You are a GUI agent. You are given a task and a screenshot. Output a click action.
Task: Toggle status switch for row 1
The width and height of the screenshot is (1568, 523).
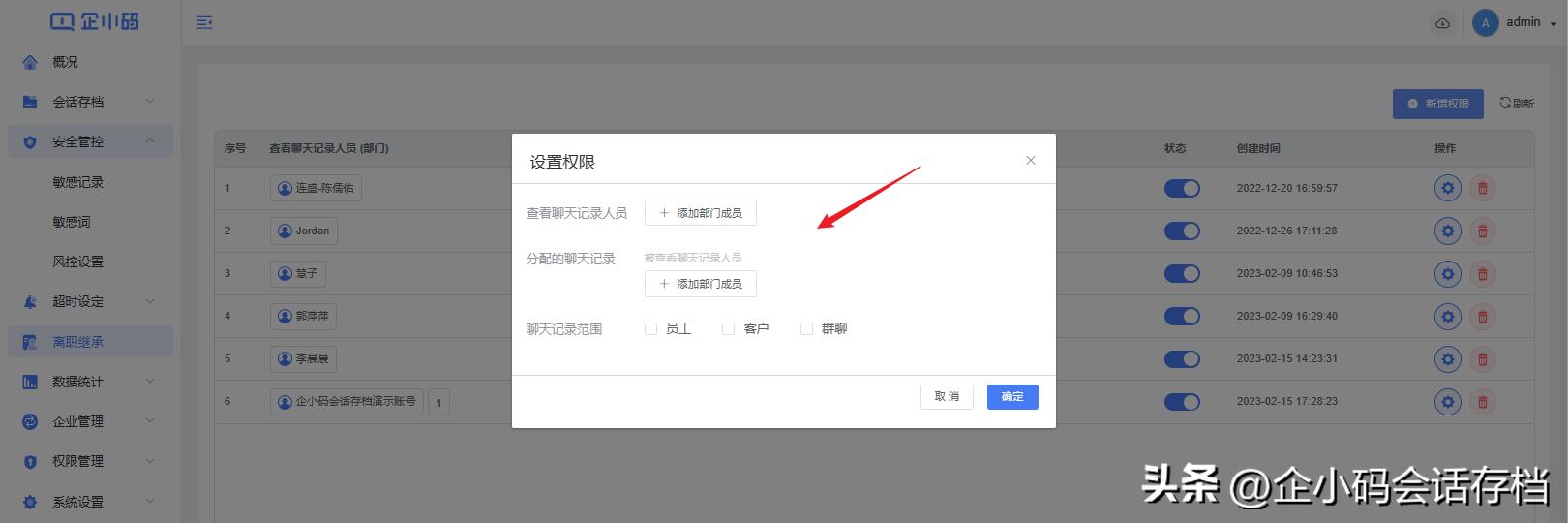pyautogui.click(x=1182, y=188)
